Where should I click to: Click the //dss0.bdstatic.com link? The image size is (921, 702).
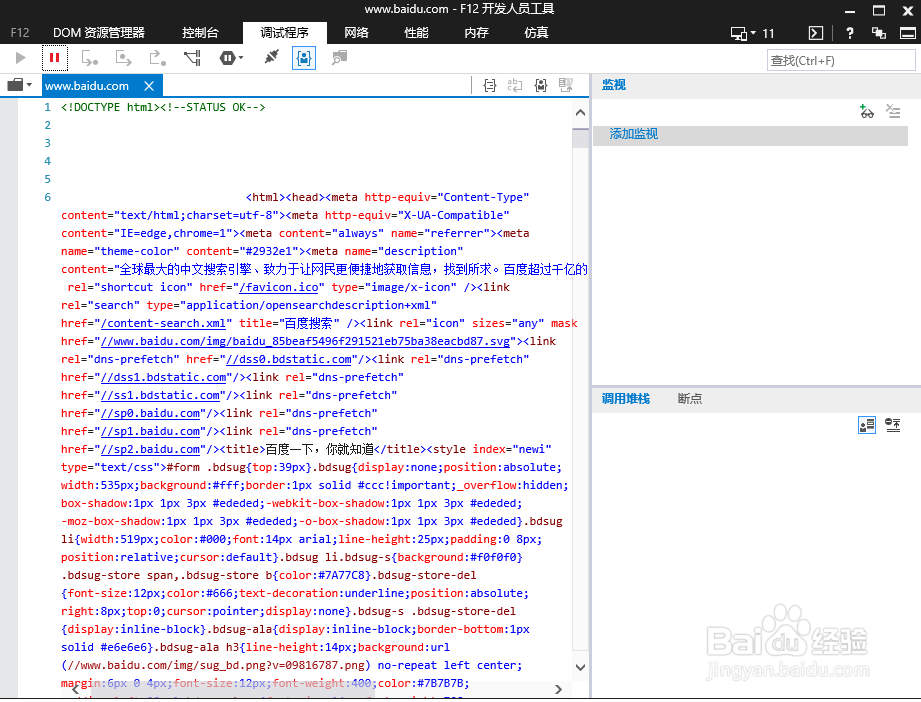289,360
